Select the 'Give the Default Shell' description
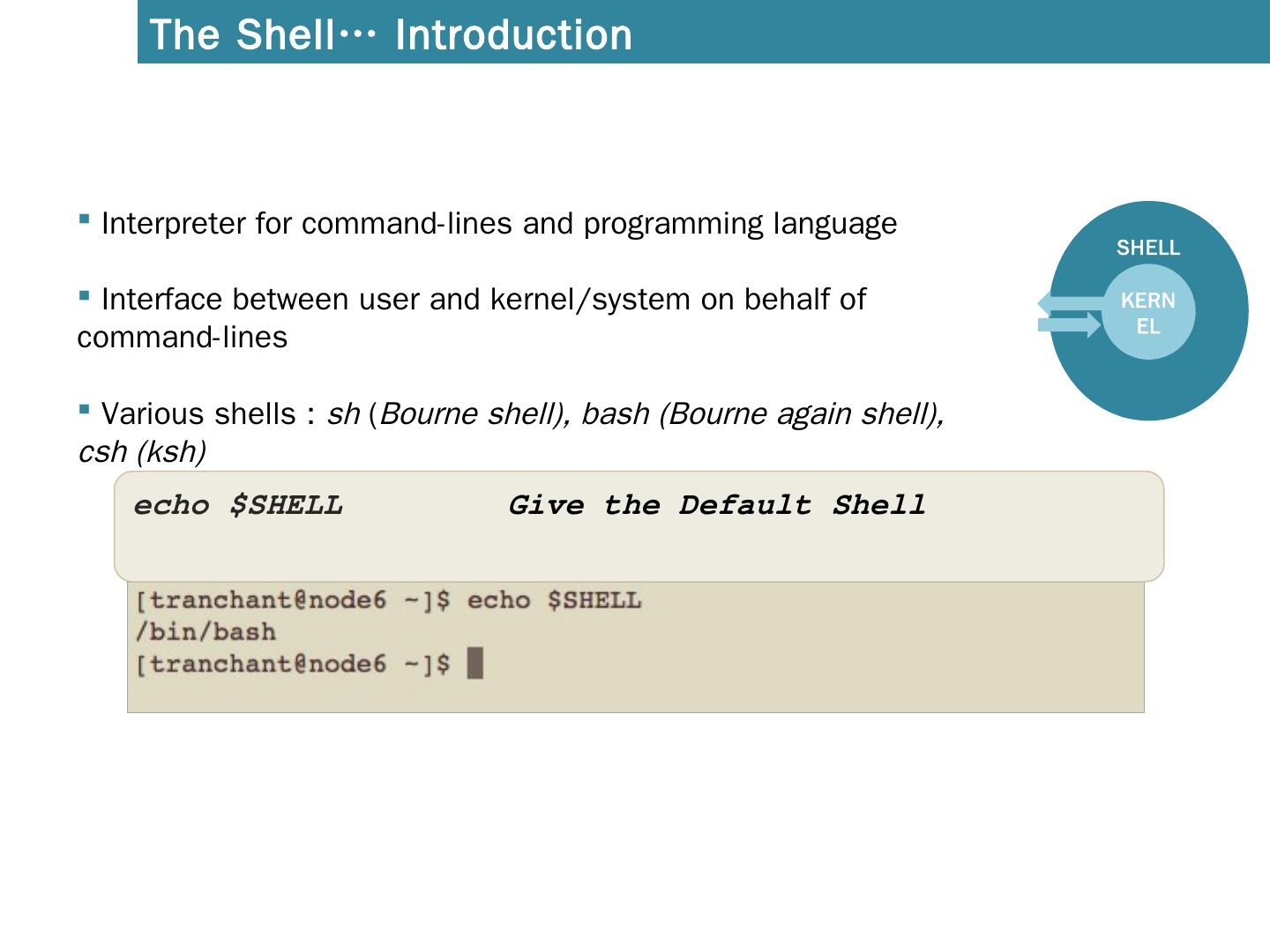This screenshot has height=952, width=1270. coord(716,506)
